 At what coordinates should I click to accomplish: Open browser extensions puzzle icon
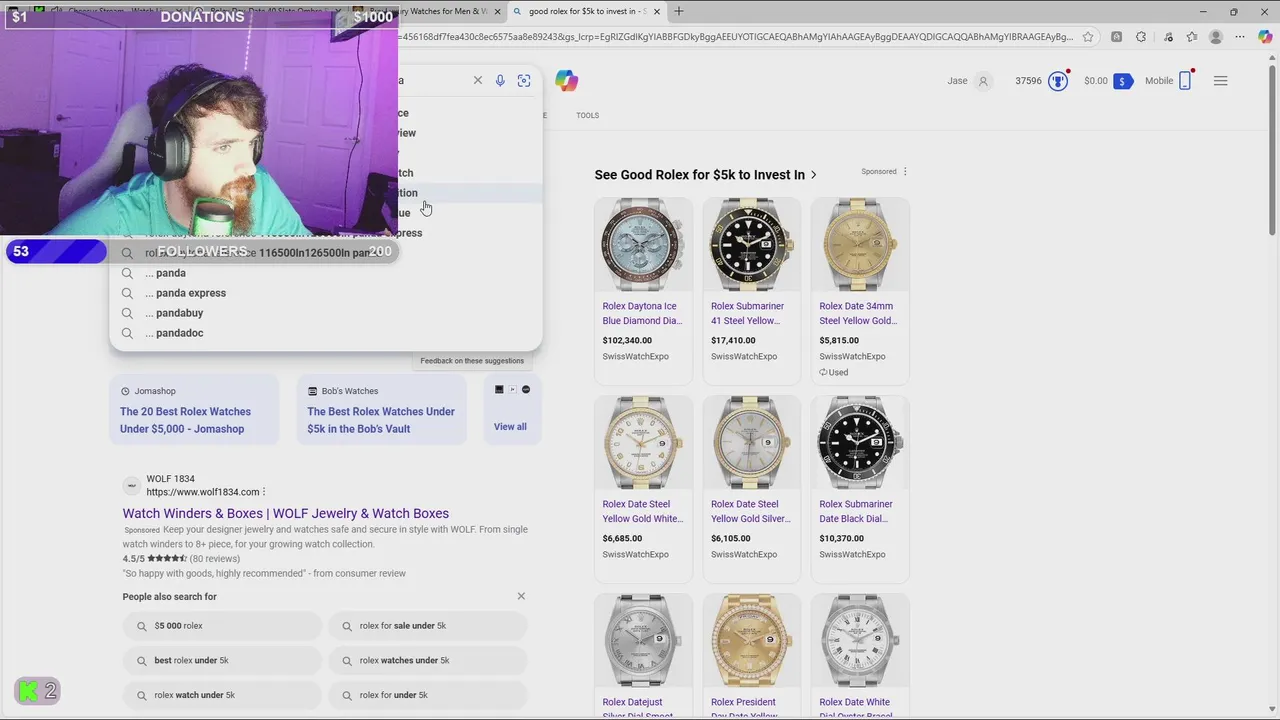pyautogui.click(x=1141, y=37)
